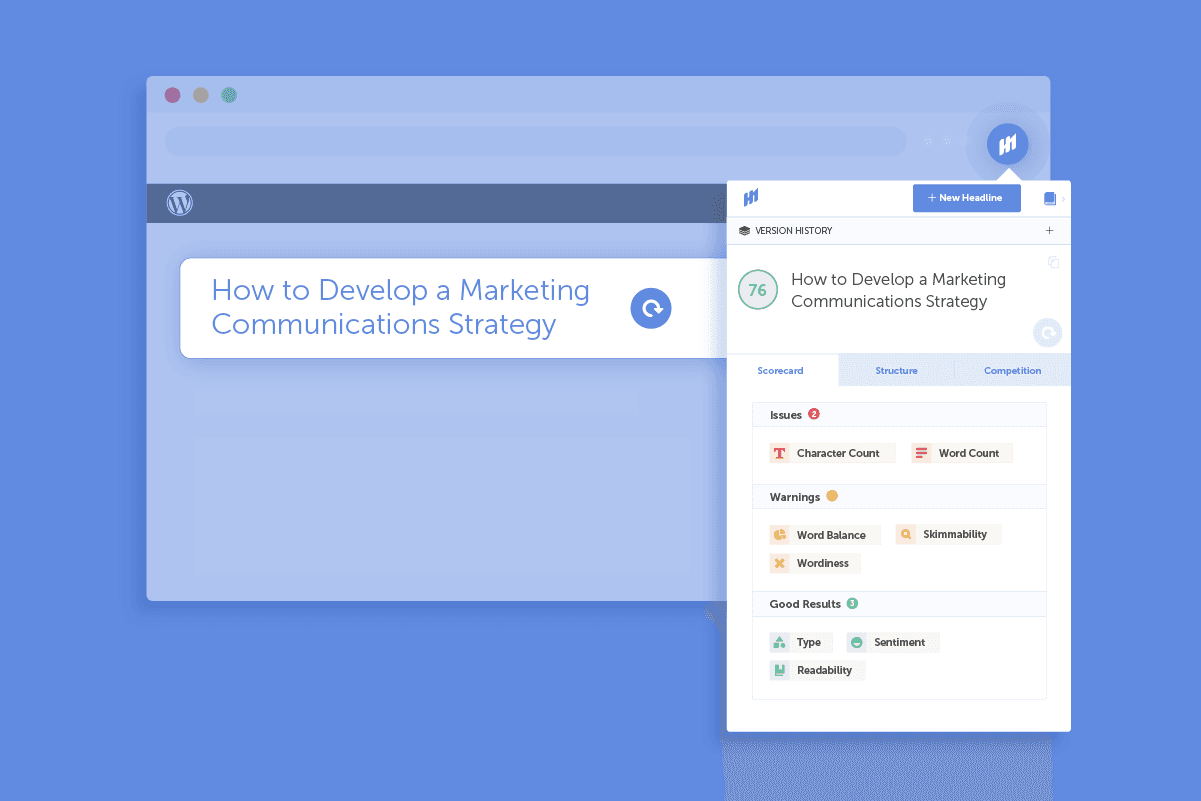
Task: Click the Version History label
Action: [793, 231]
